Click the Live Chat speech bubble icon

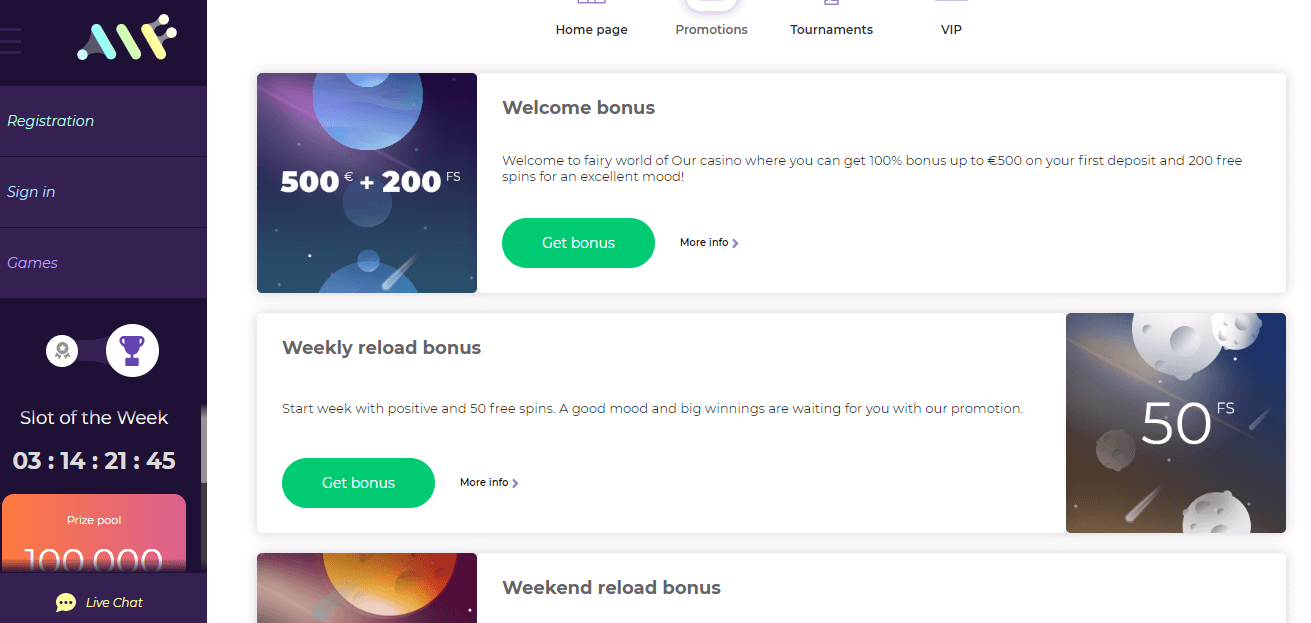pos(66,602)
